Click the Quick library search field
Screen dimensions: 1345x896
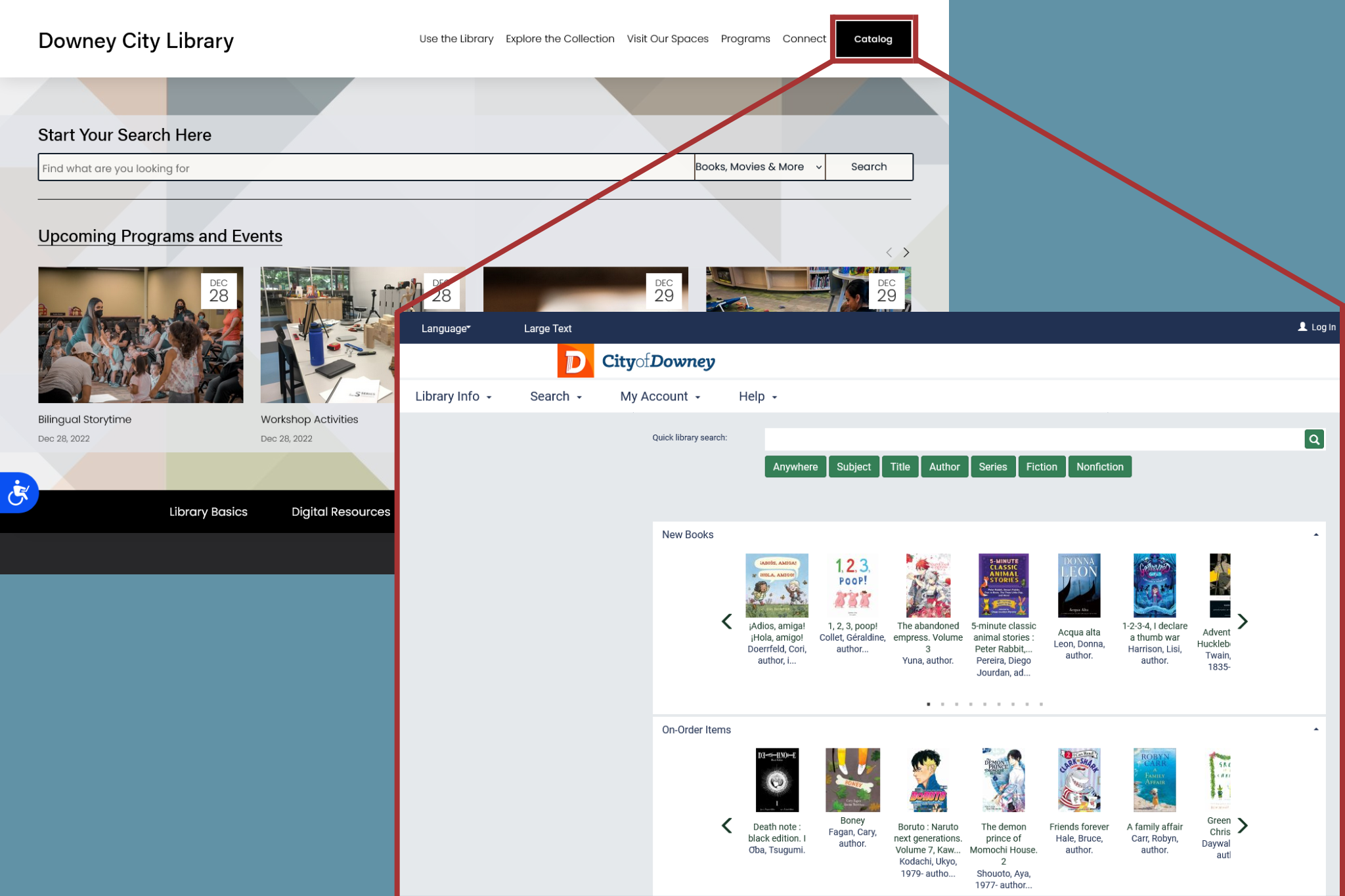click(x=1033, y=439)
